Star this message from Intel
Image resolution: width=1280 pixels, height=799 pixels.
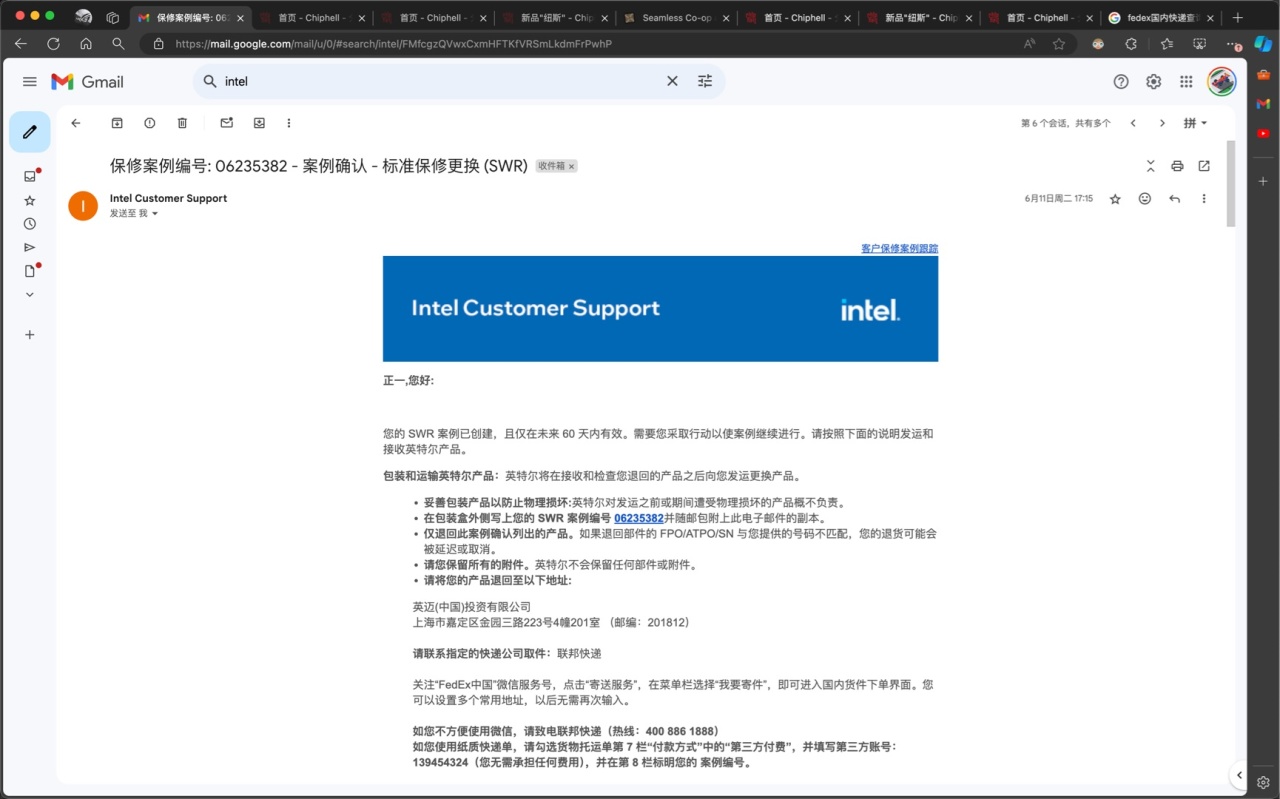tap(1115, 199)
